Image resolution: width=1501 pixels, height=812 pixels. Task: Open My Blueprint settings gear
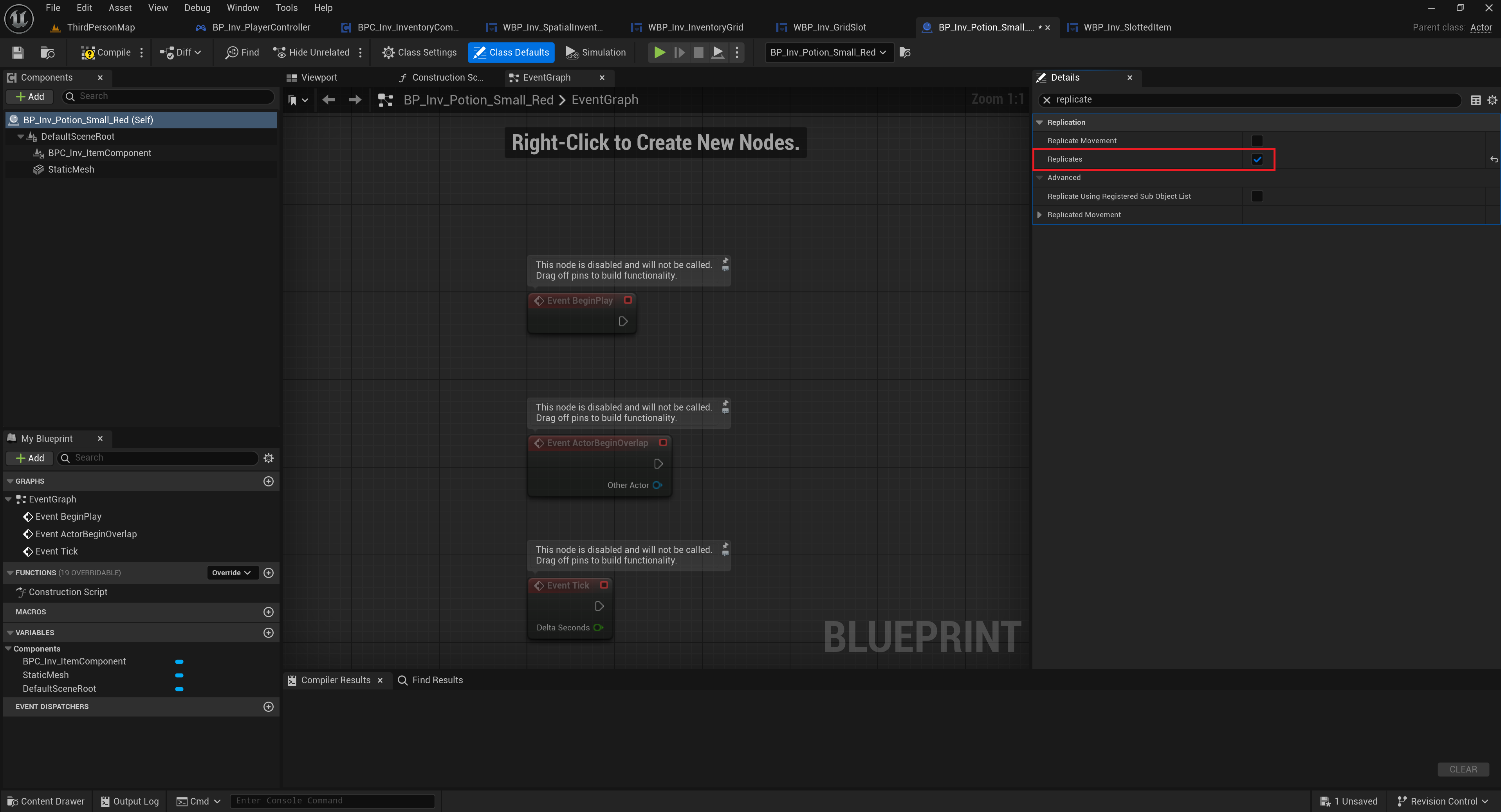[269, 458]
